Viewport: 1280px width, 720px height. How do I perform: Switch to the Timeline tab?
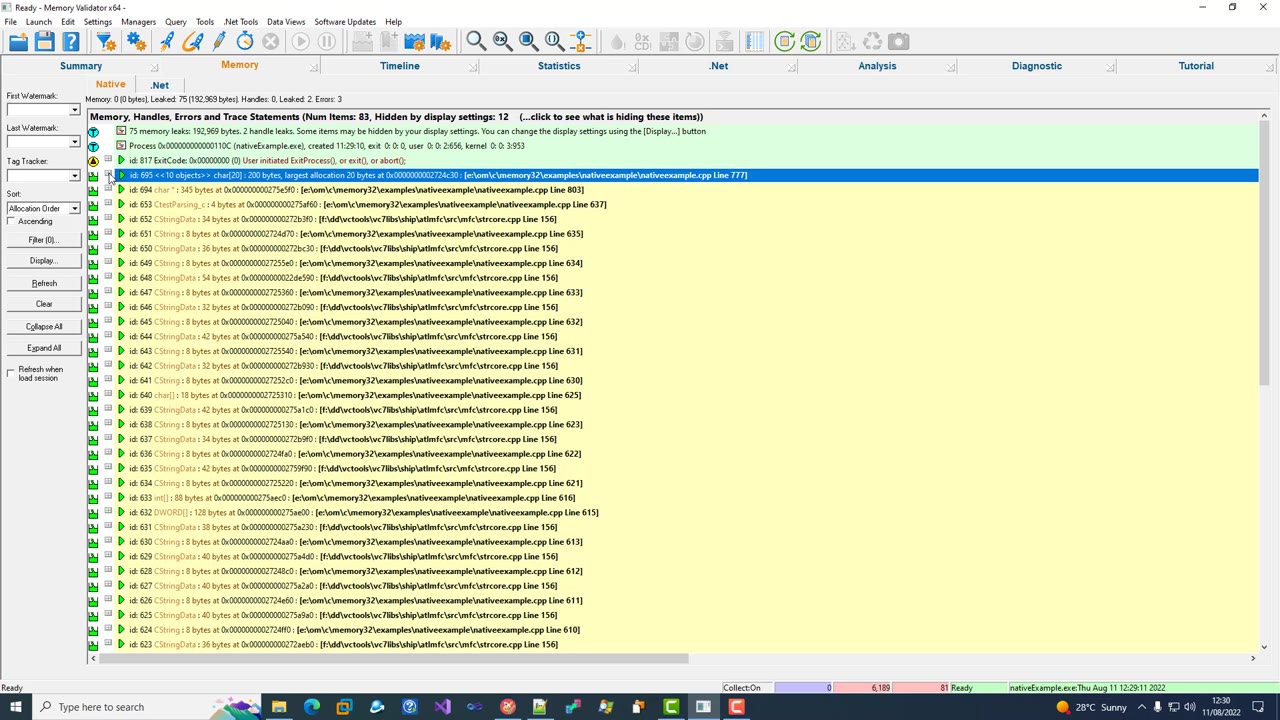point(399,66)
